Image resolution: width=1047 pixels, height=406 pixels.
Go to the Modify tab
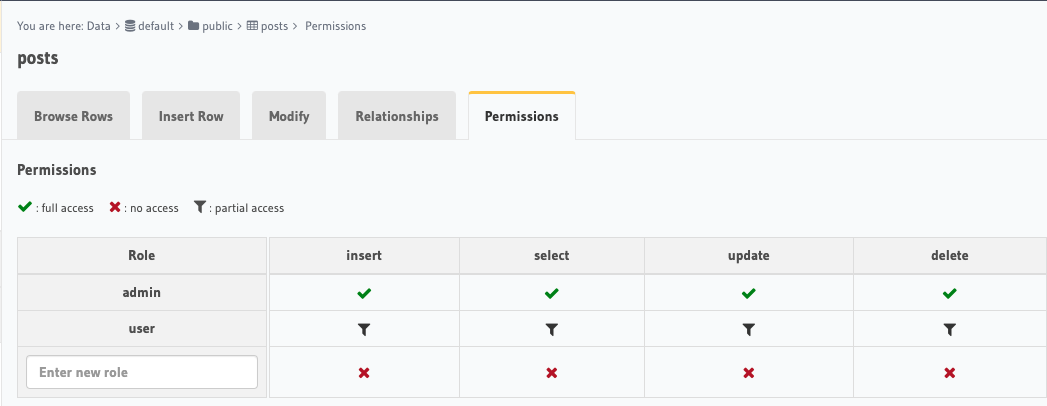pyautogui.click(x=289, y=116)
